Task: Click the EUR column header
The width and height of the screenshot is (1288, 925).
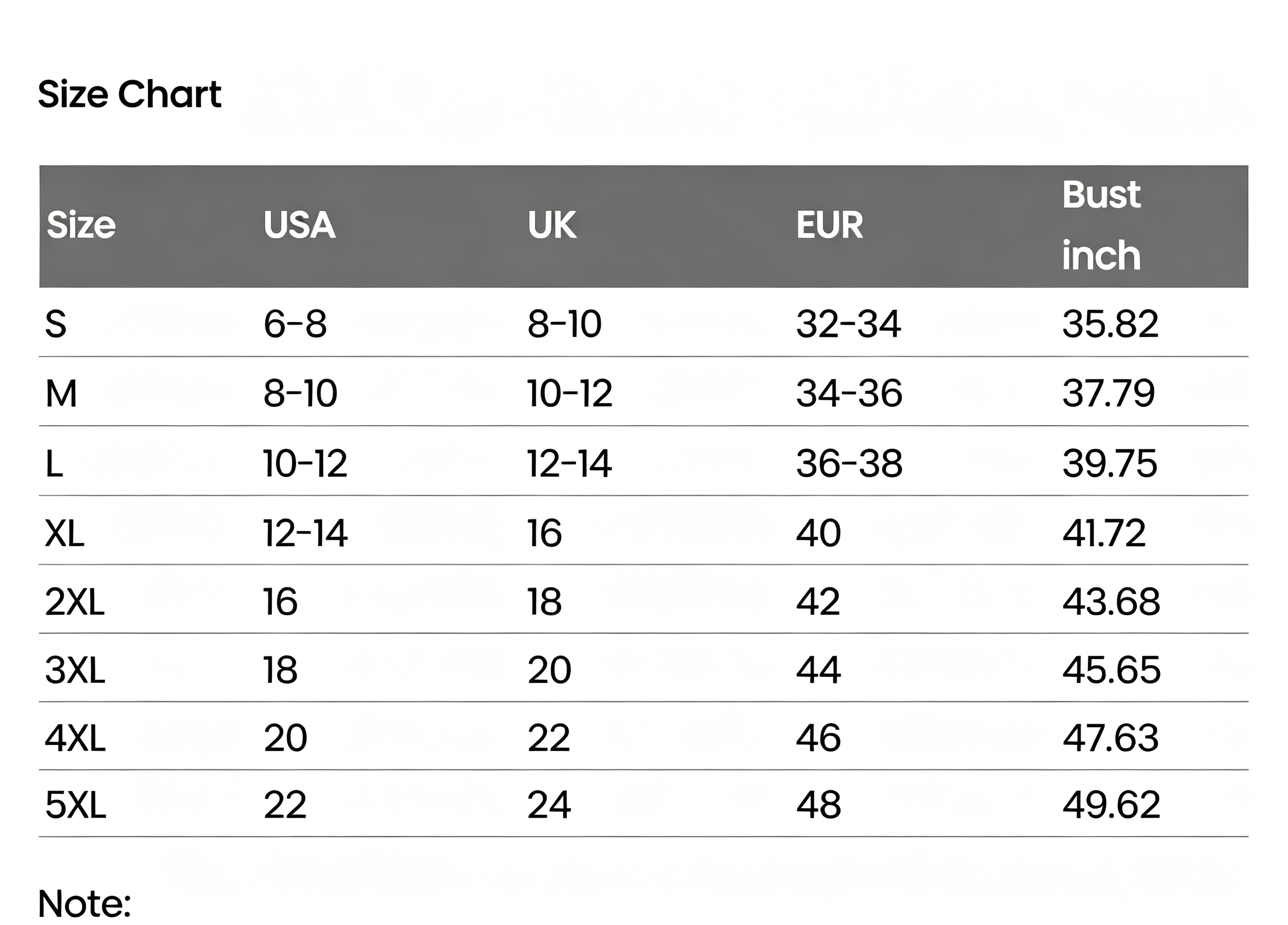Action: [829, 225]
